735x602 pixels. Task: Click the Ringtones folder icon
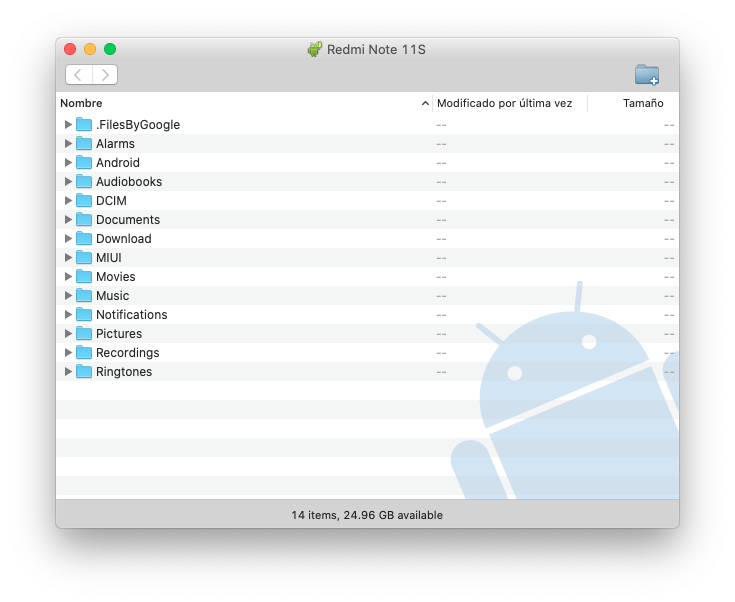pos(84,371)
